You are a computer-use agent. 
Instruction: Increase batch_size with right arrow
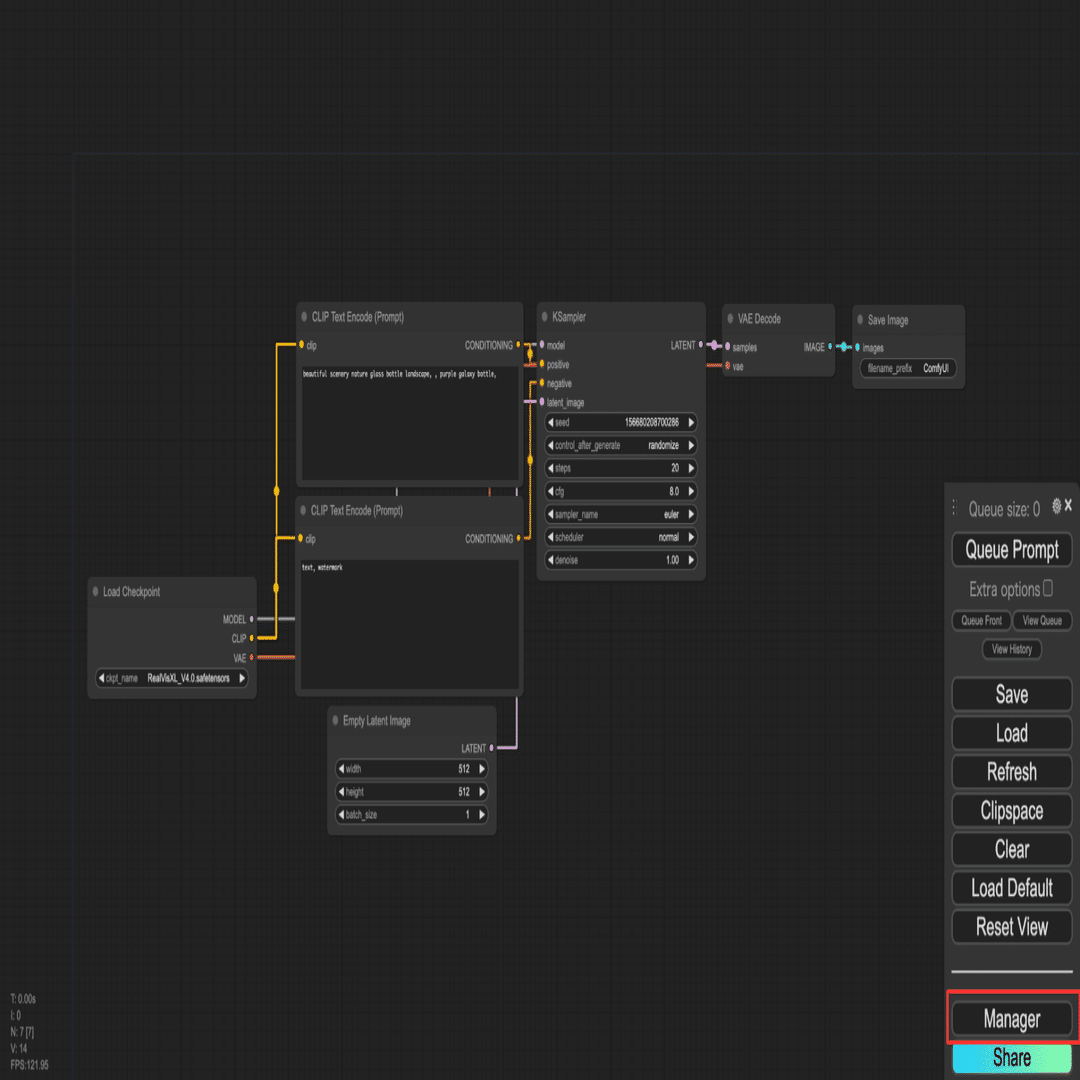coord(482,815)
